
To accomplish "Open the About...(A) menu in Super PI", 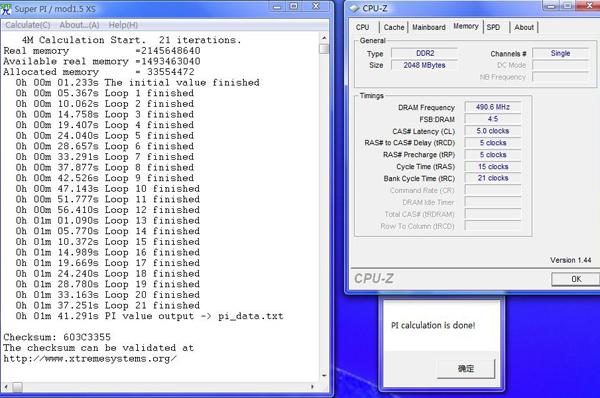I will pyautogui.click(x=79, y=25).
